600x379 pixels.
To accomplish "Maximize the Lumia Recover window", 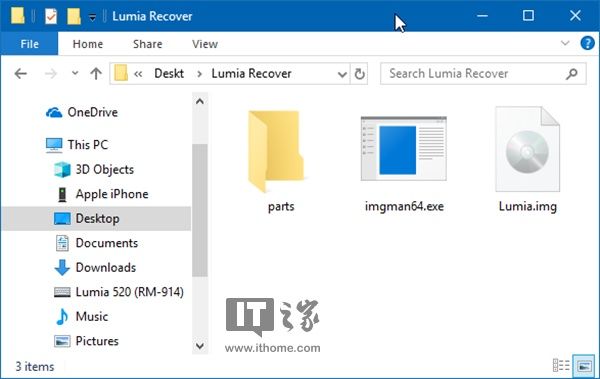I will click(x=528, y=16).
